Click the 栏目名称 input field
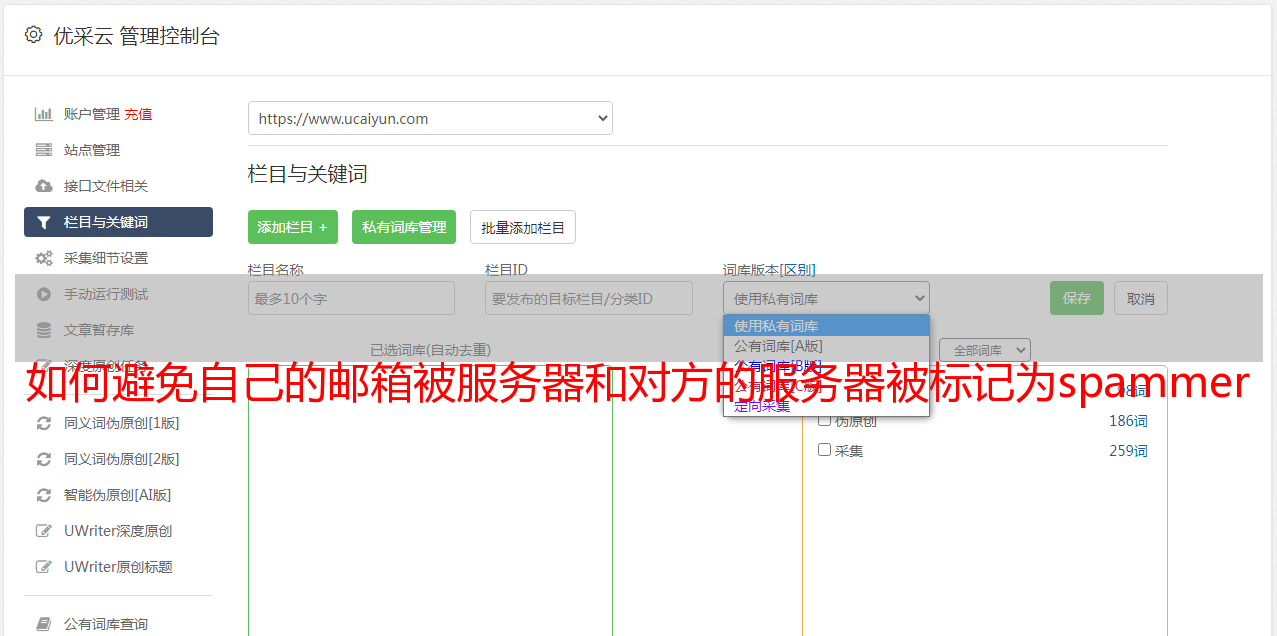The image size is (1277, 636). 351,298
